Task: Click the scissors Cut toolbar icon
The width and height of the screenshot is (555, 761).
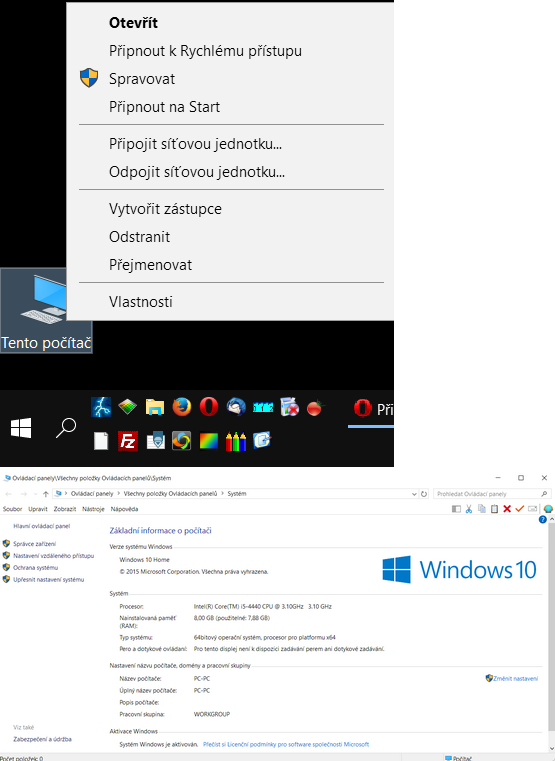Action: (469, 509)
